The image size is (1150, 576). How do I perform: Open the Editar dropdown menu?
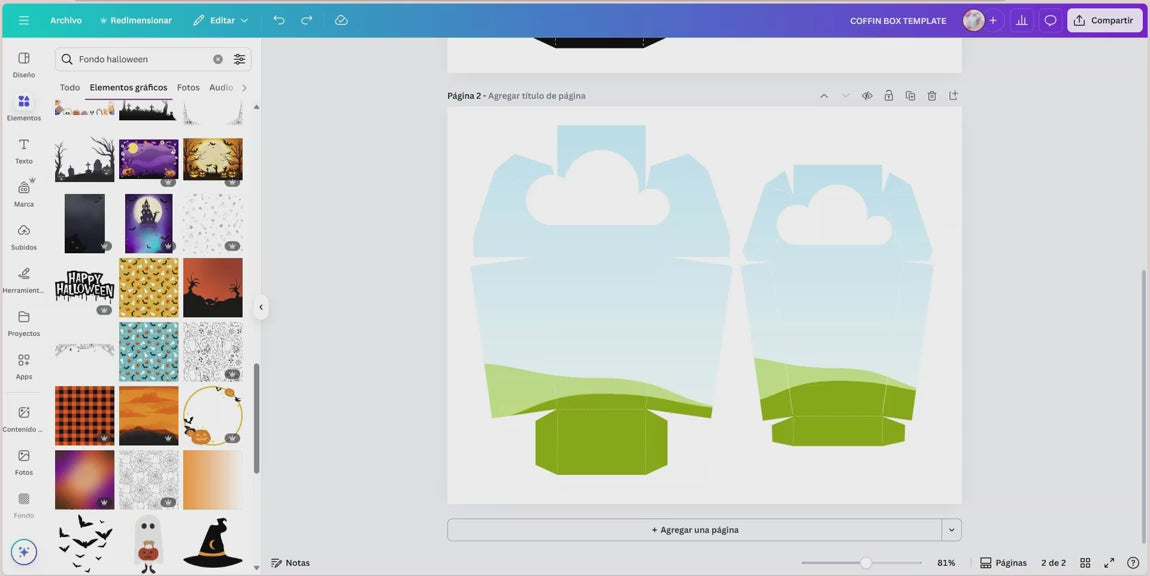(x=221, y=20)
